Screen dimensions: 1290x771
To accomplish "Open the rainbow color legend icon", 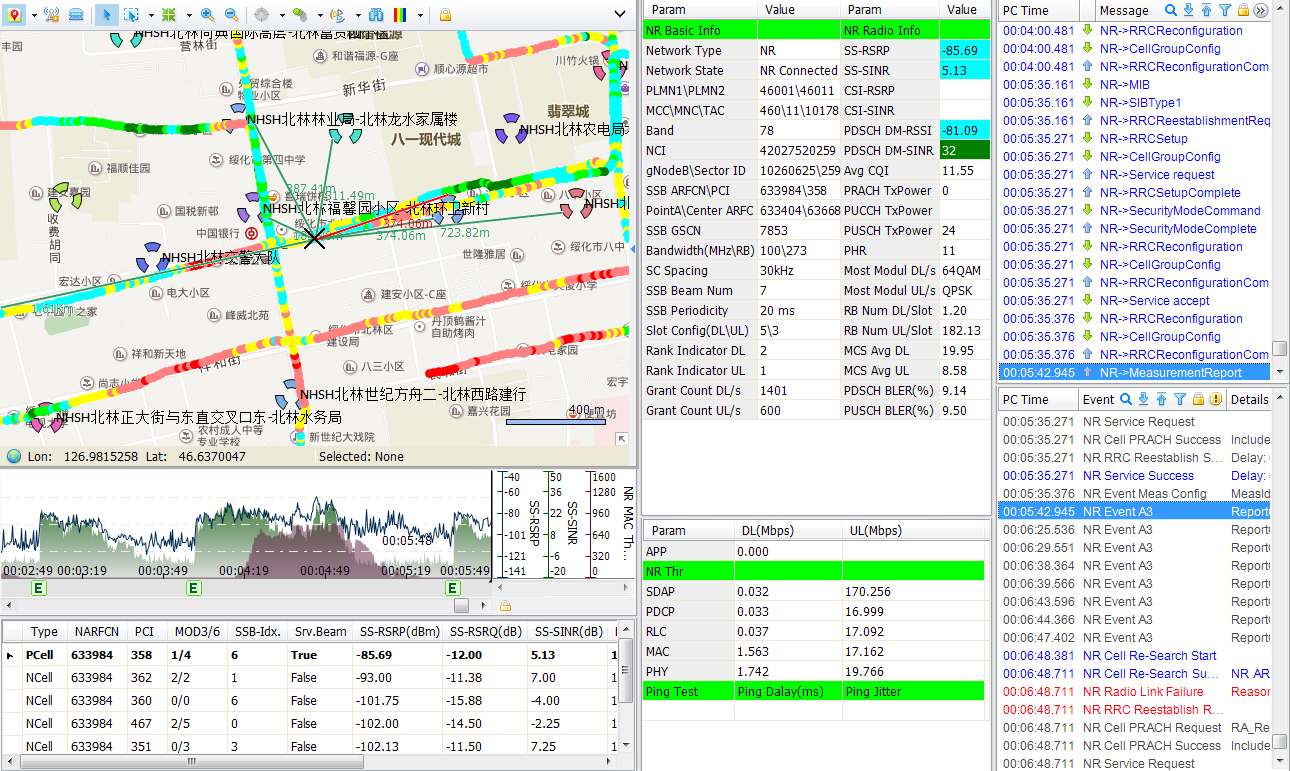I will click(x=400, y=15).
